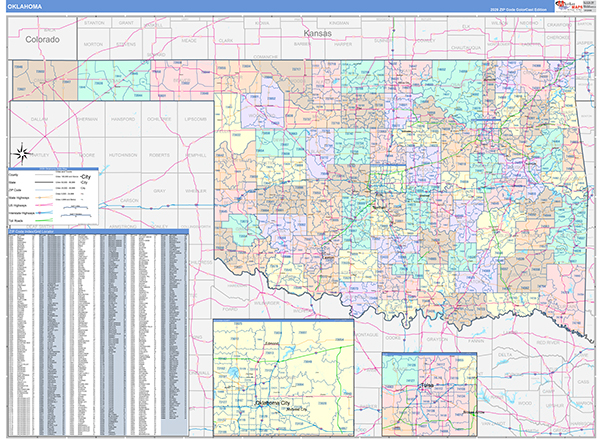Select the OKLAHOMA title in header bar
Screen dimensions: 600x439
coord(25,6)
